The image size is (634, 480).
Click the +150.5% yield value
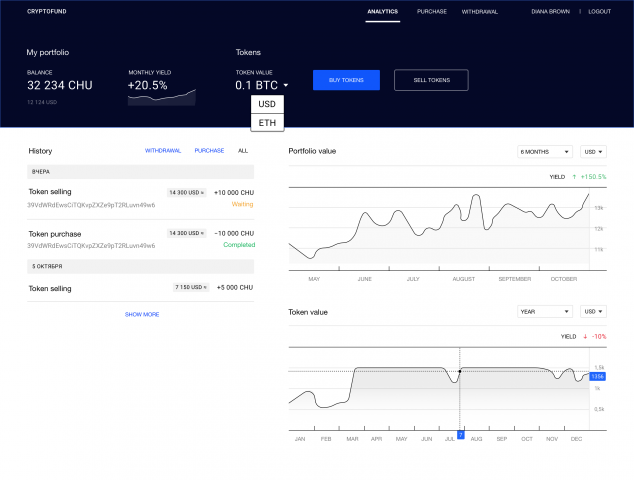[x=594, y=177]
